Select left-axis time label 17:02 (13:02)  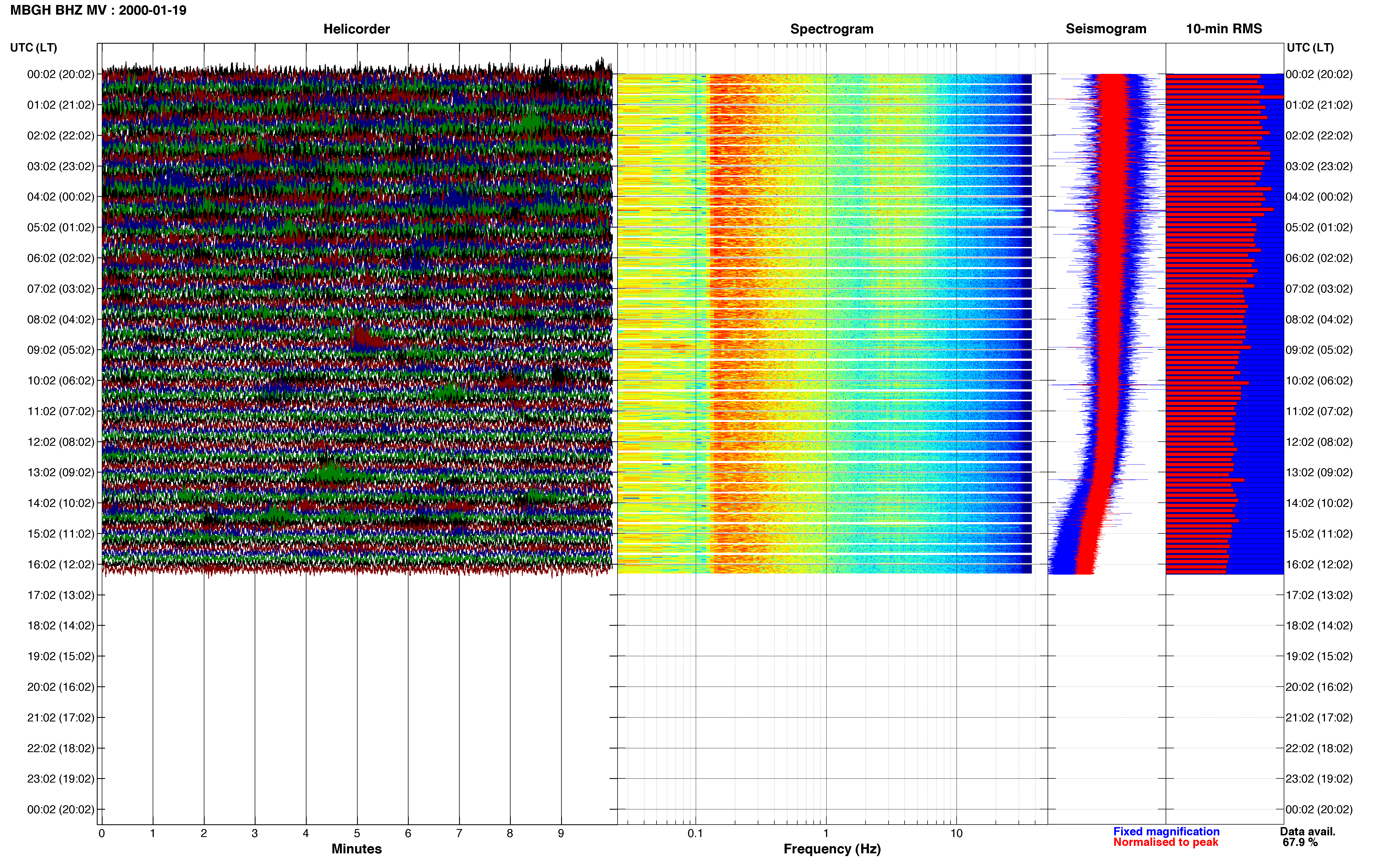point(61,595)
